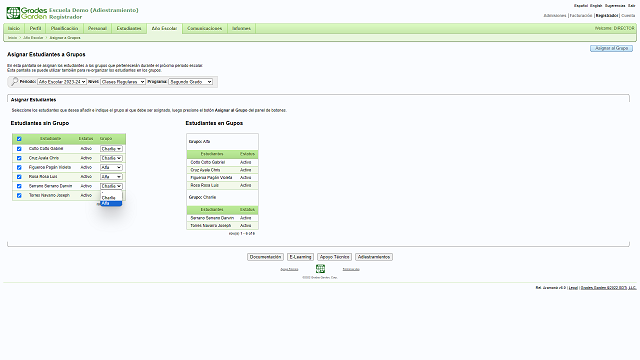Image resolution: width=640 pixels, height=360 pixels.
Task: Click Serrano Serrano Darwin in Grupo Charlie table
Action: click(212, 218)
